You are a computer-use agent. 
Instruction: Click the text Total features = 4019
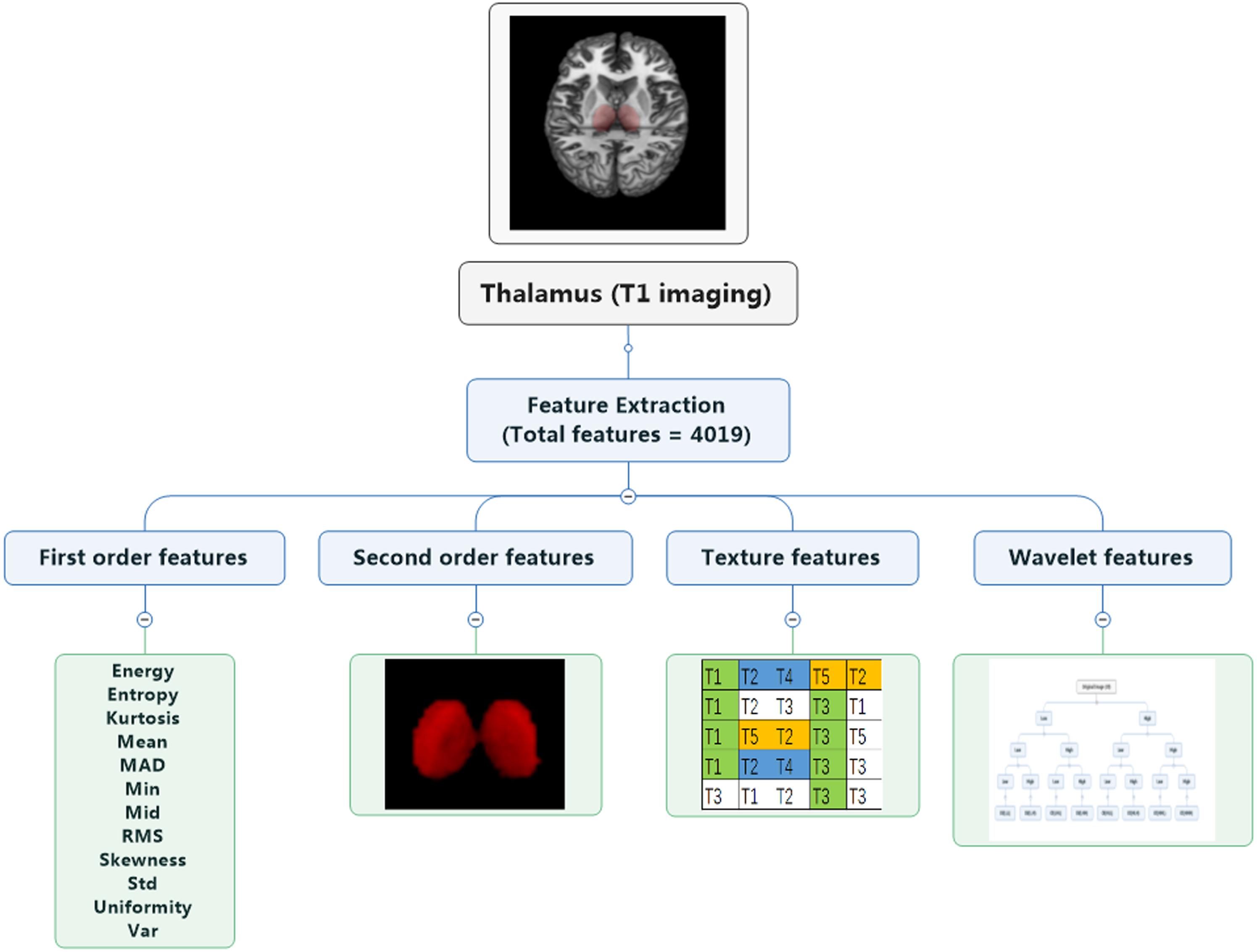627,435
